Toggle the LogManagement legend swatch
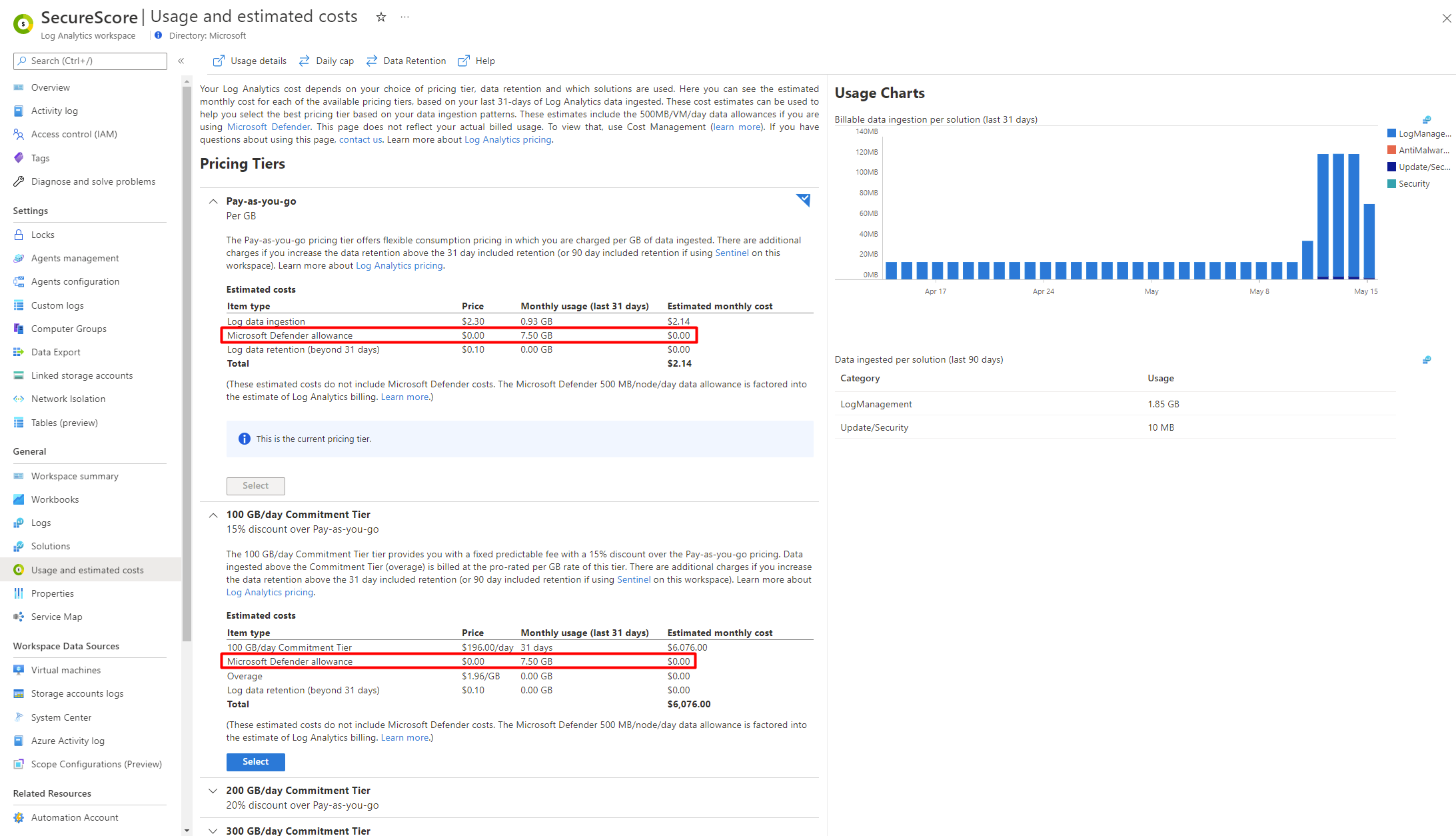 click(1391, 133)
